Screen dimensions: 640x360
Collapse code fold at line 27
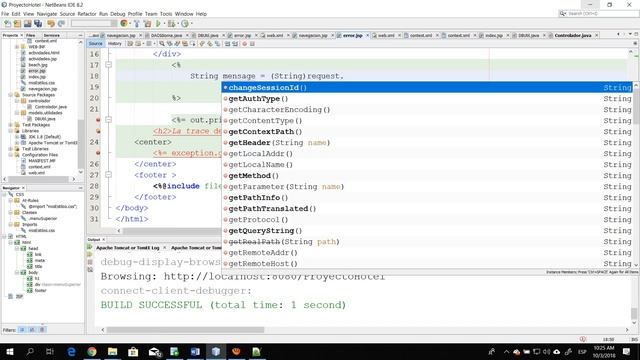coord(109,175)
